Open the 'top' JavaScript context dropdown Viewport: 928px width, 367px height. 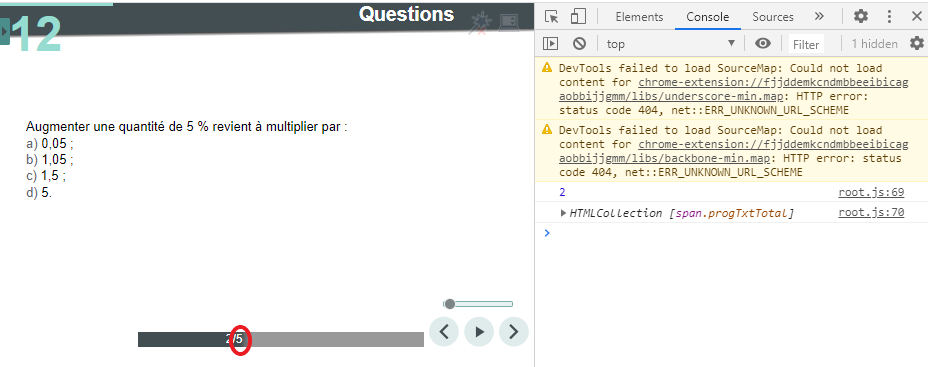click(x=671, y=44)
